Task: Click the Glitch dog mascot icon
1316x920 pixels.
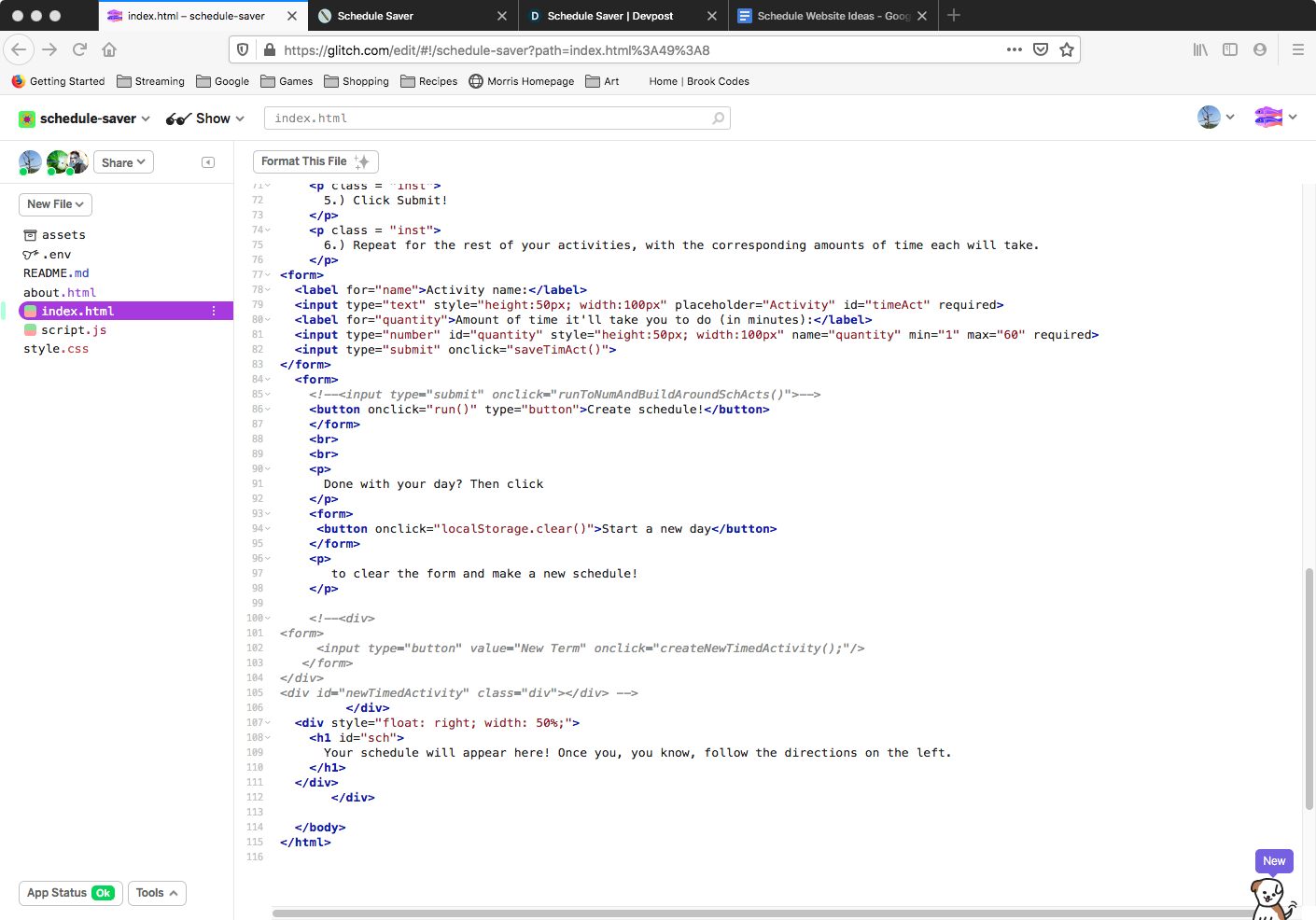Action: [1271, 899]
